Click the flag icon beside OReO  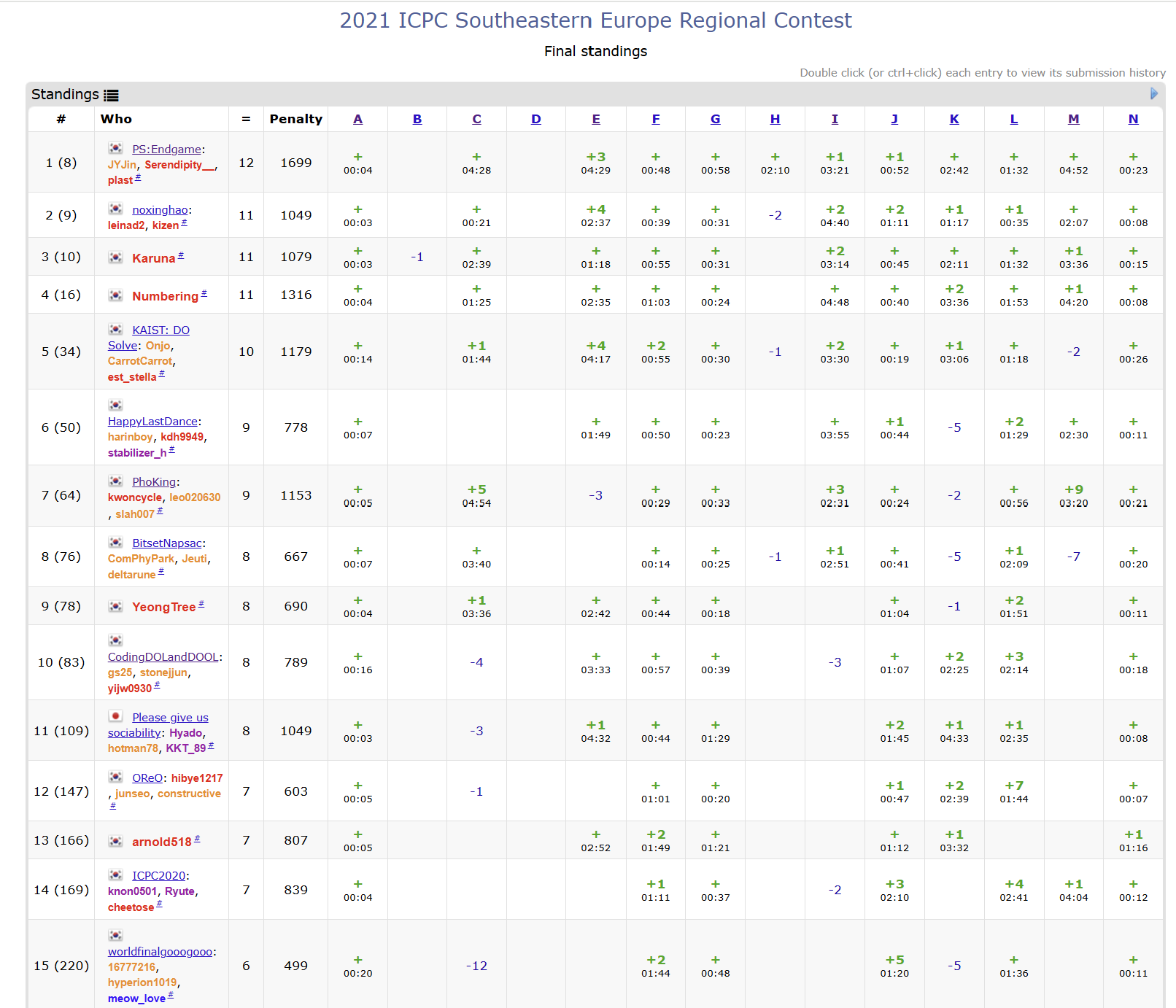116,777
